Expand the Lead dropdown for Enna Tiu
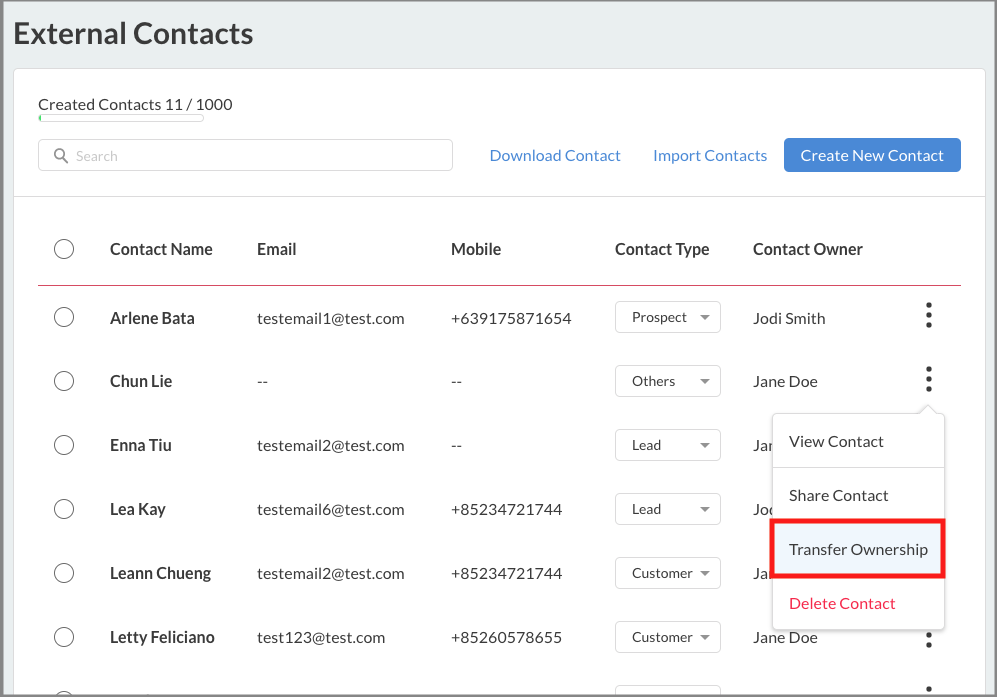The width and height of the screenshot is (997, 697). [x=668, y=445]
